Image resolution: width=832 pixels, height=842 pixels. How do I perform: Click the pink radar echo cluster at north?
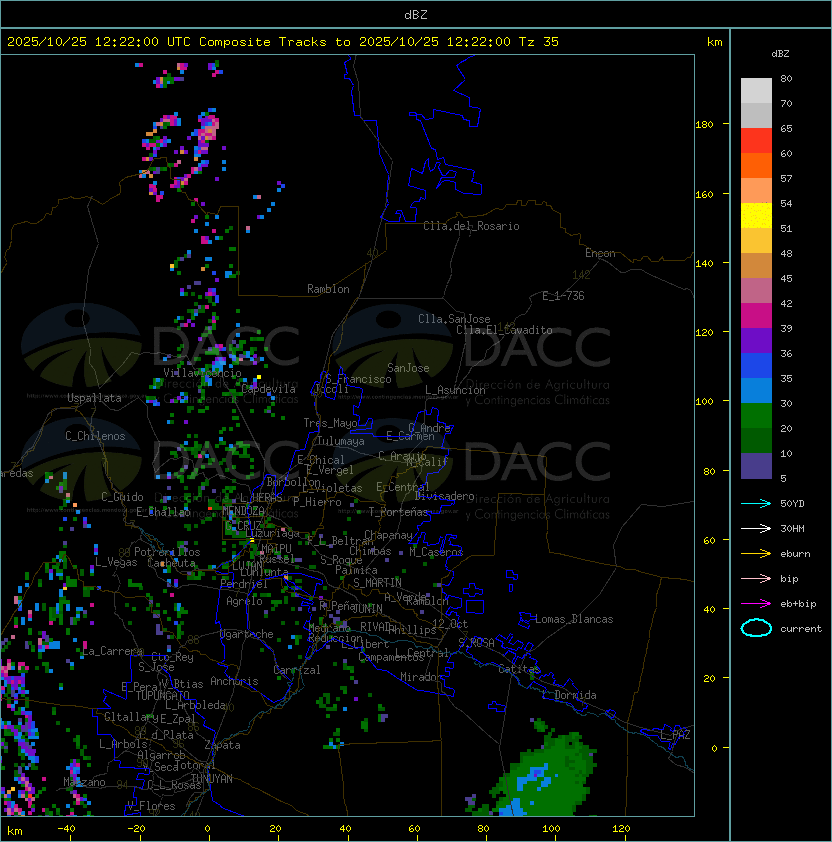[x=207, y=129]
